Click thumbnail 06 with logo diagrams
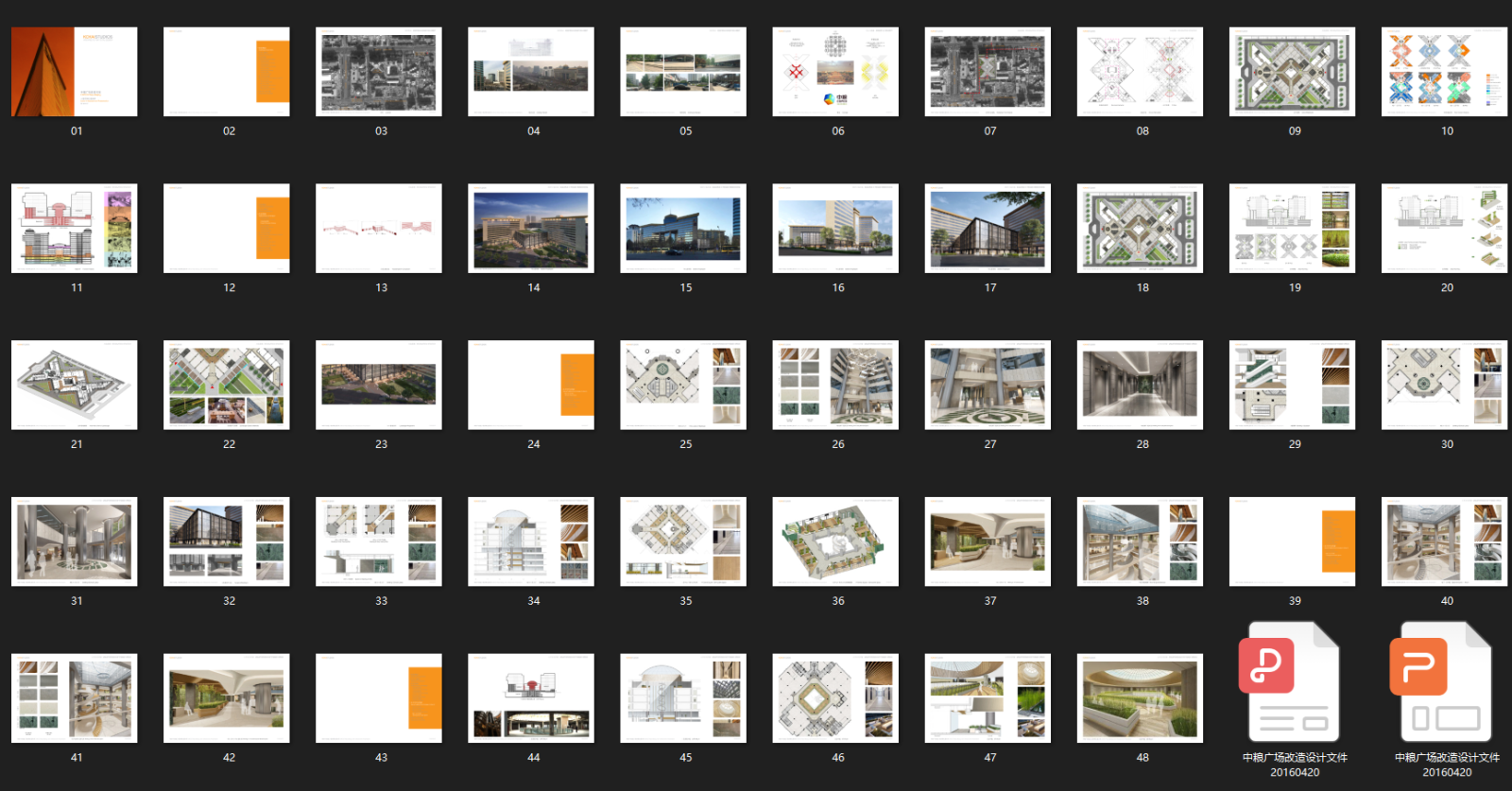1512x791 pixels. (835, 72)
